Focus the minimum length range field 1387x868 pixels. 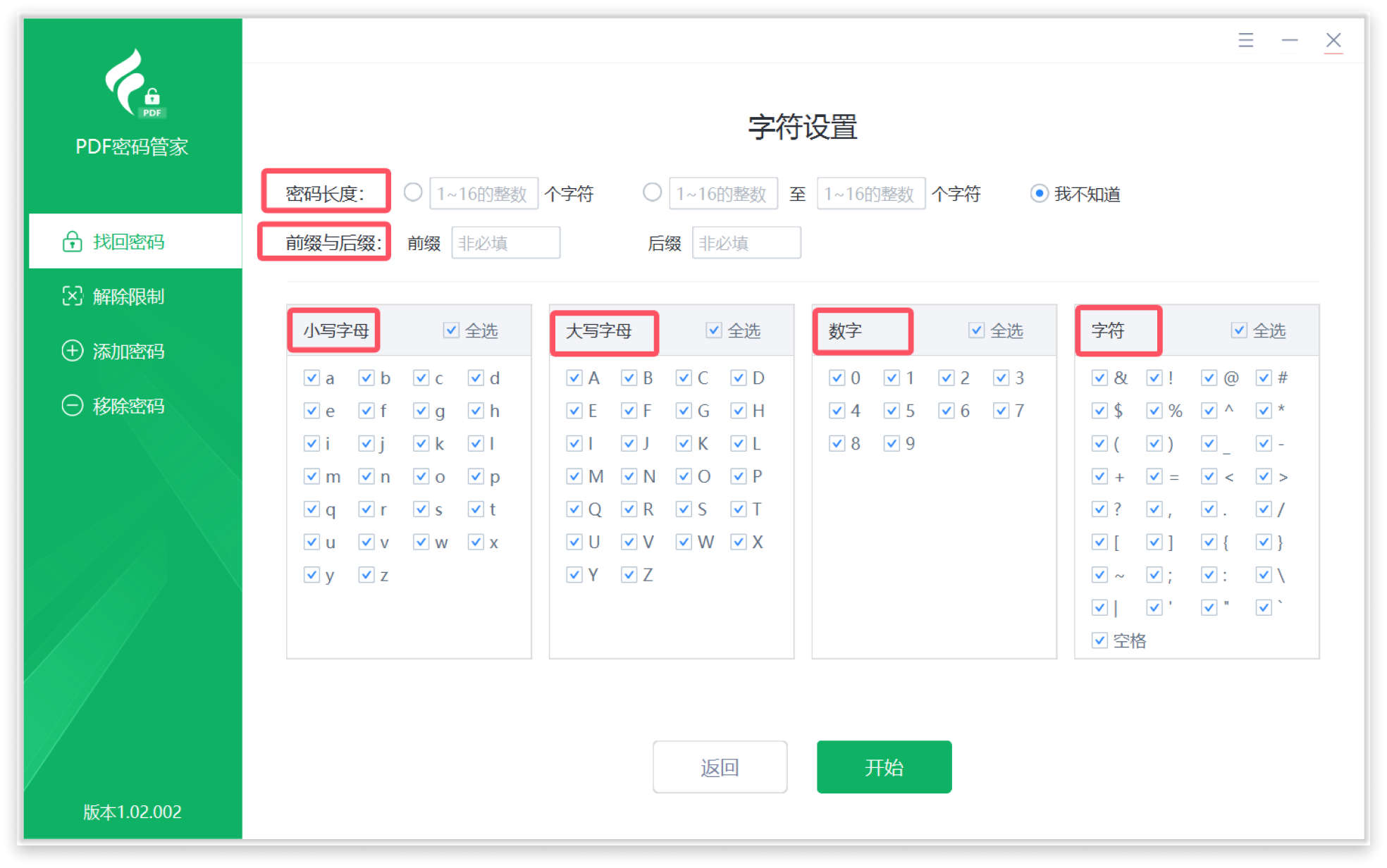coord(724,193)
